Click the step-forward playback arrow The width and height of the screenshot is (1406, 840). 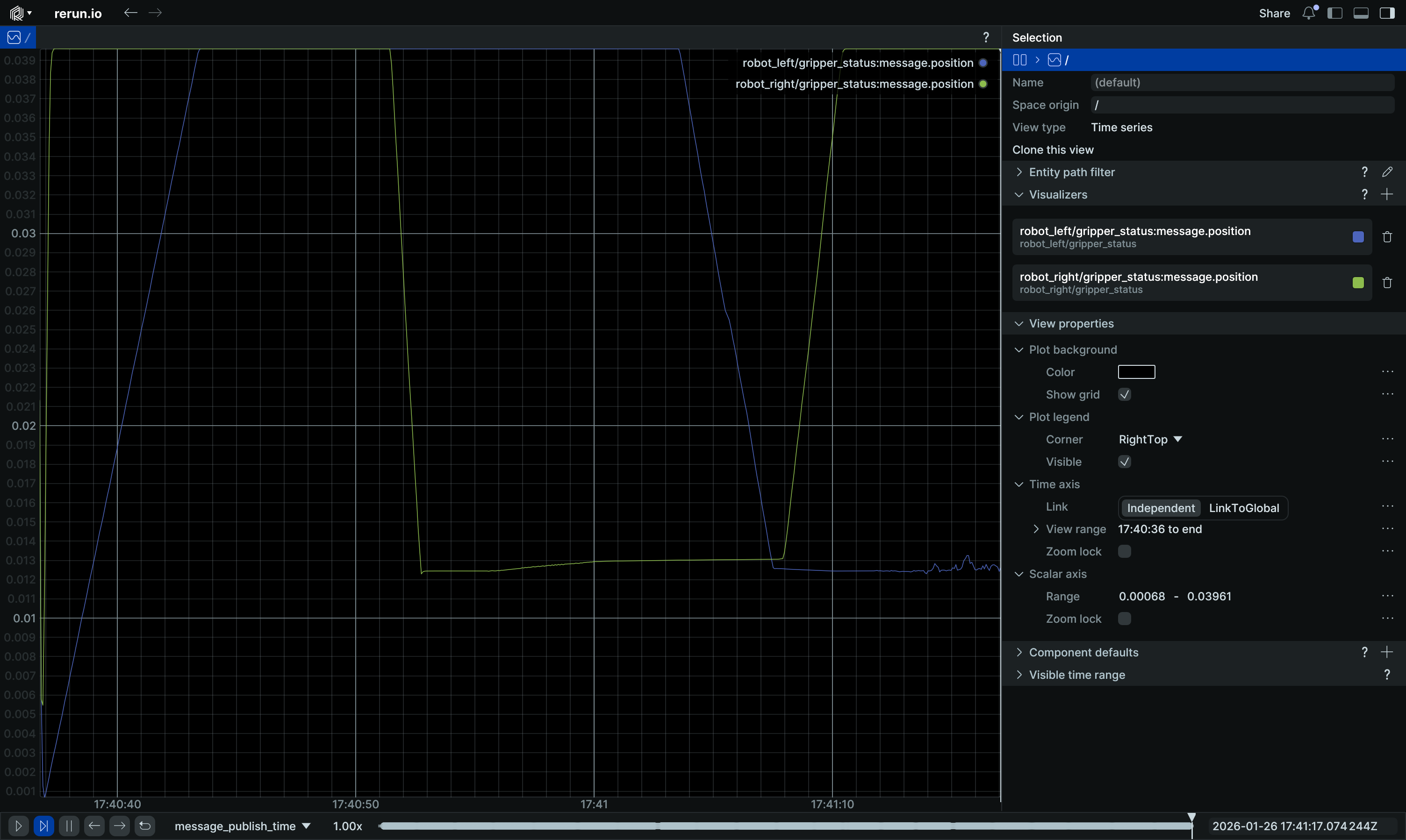tap(120, 826)
